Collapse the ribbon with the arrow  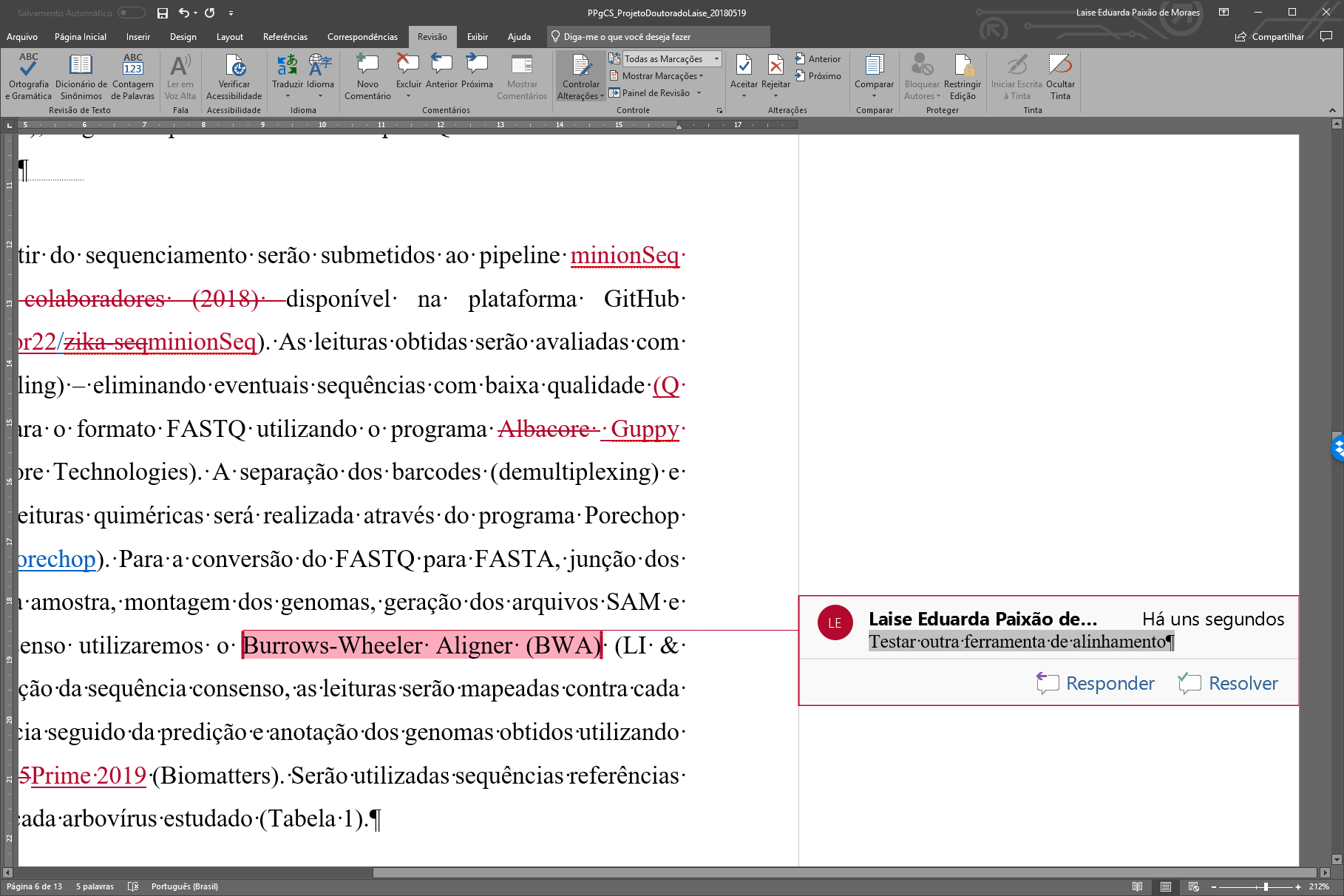click(x=1332, y=110)
